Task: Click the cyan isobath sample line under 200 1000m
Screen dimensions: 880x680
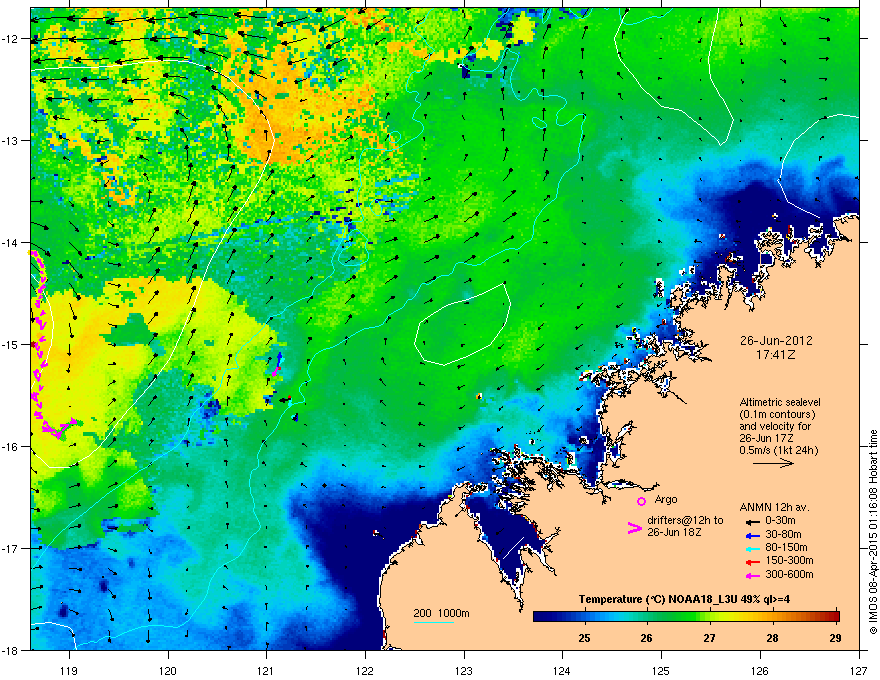Action: tap(433, 622)
